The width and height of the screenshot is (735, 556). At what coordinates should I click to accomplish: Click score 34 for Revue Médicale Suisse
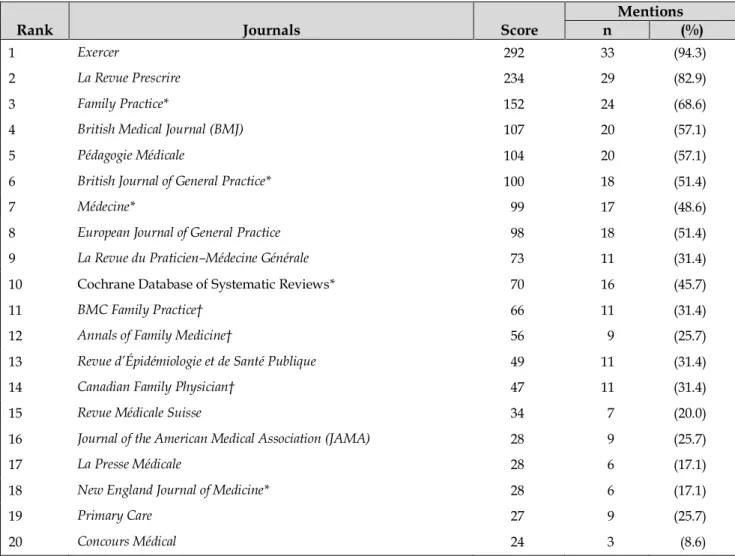coord(517,413)
